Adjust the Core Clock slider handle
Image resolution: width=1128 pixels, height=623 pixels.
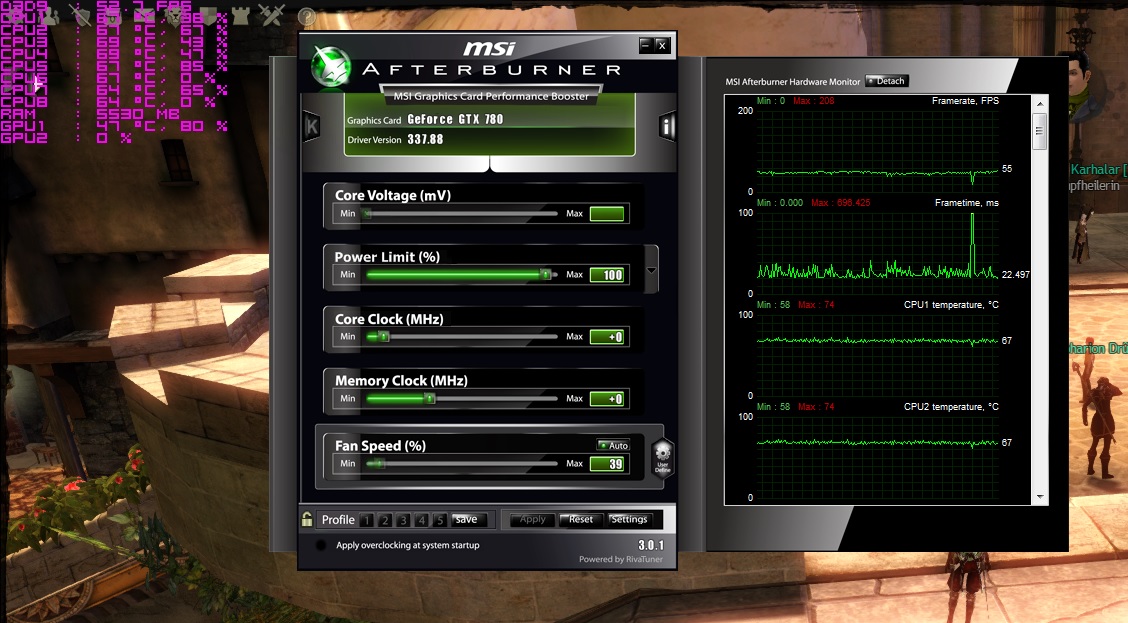pos(383,337)
